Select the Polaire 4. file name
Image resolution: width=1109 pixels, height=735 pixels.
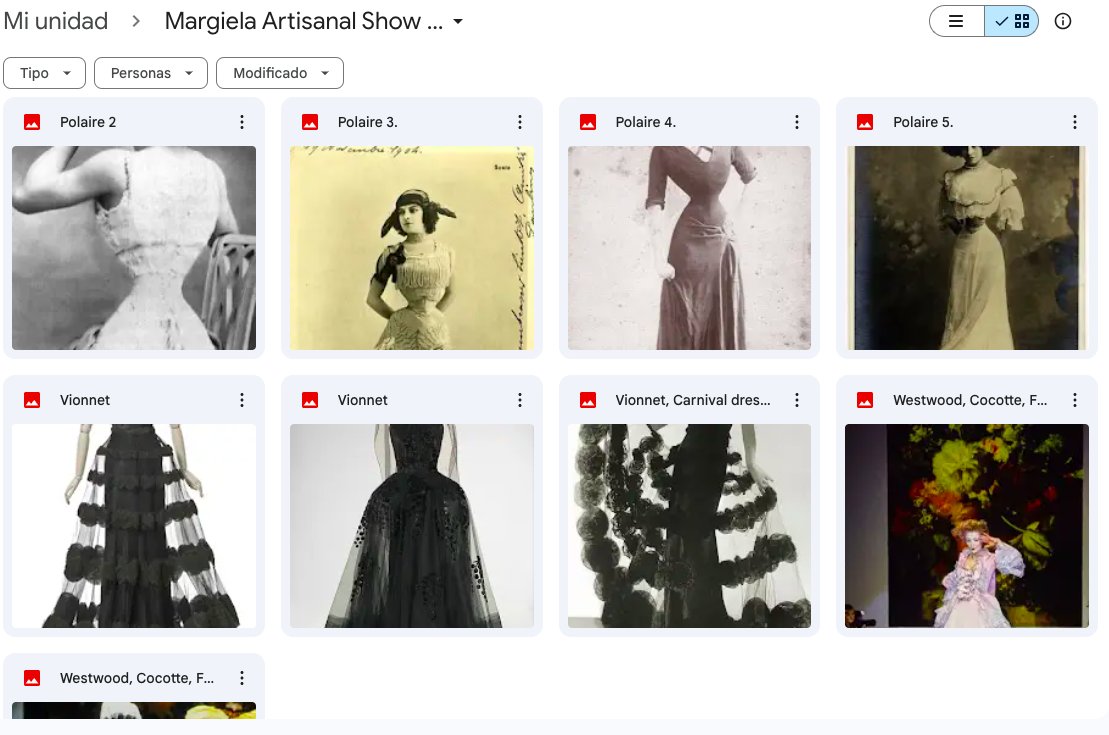coord(646,122)
